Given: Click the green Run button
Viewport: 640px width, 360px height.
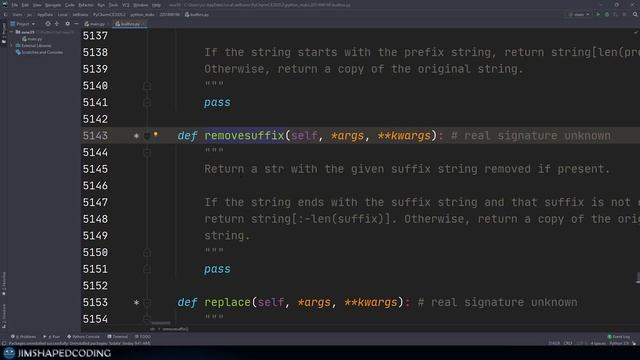Looking at the screenshot, I should pos(598,15).
